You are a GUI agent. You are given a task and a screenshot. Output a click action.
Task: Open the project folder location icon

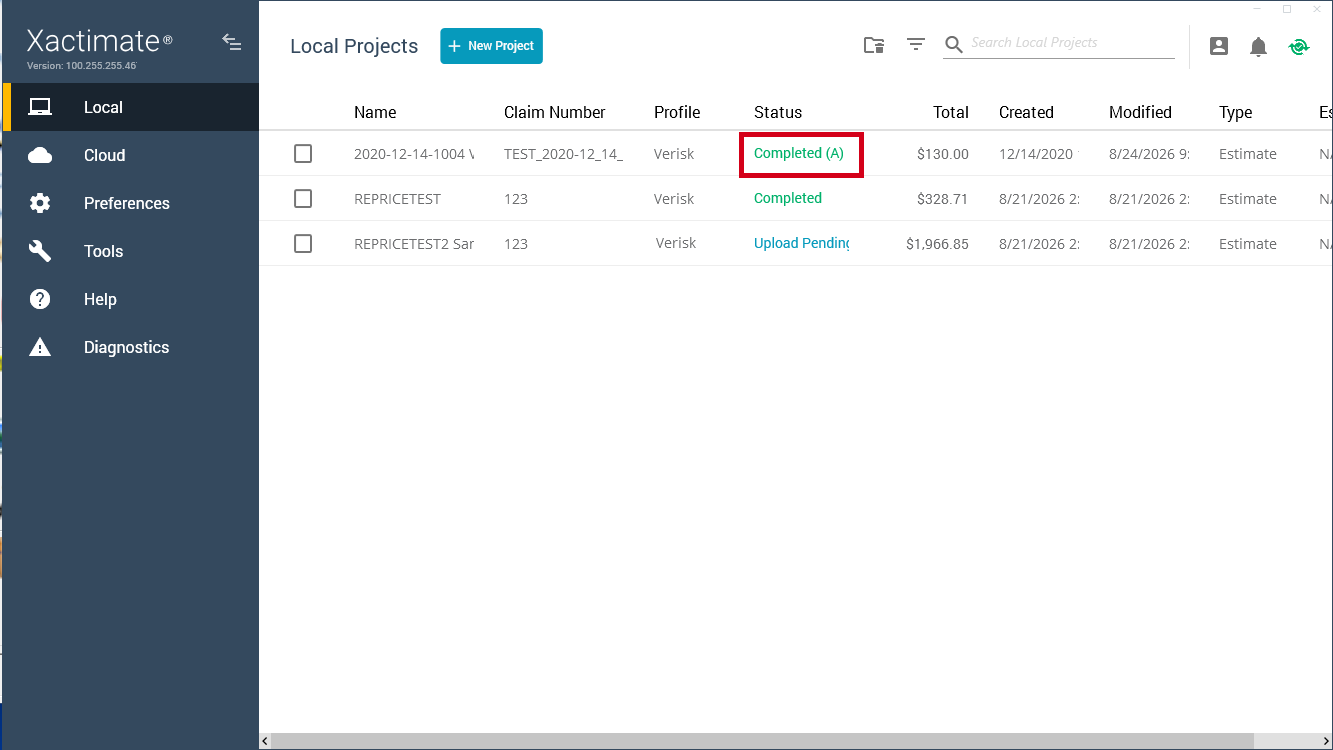(874, 45)
